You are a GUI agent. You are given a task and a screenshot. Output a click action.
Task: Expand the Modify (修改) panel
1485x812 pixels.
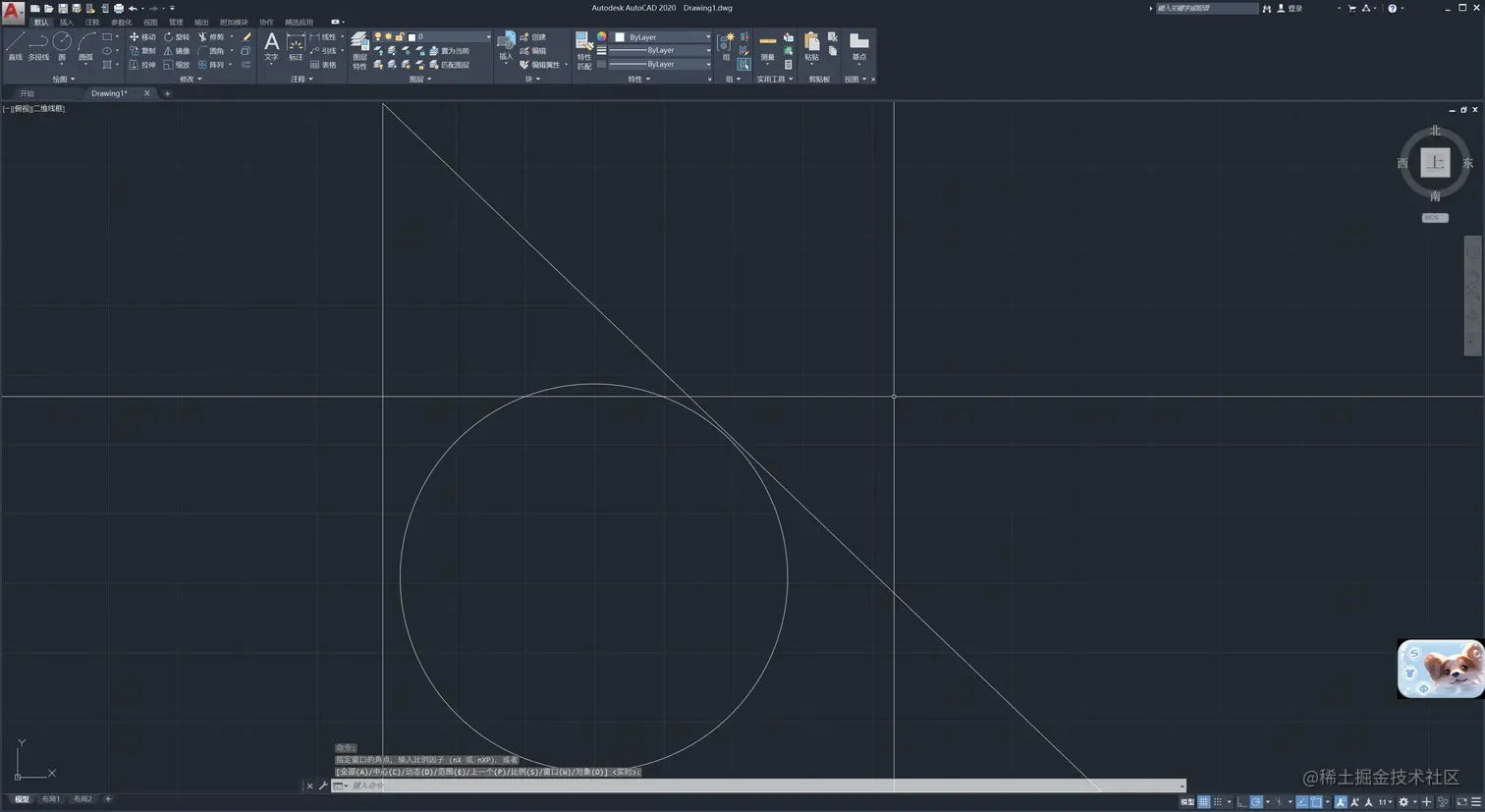click(x=191, y=79)
